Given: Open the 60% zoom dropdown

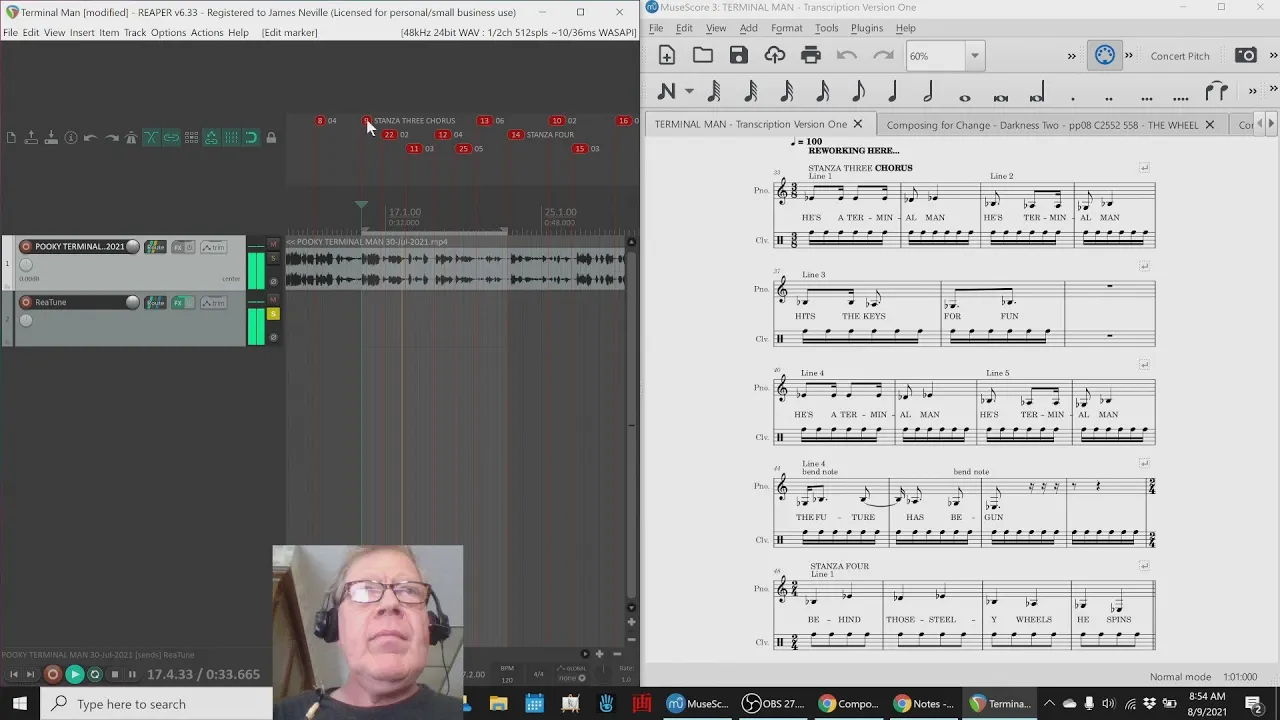Looking at the screenshot, I should 974,56.
